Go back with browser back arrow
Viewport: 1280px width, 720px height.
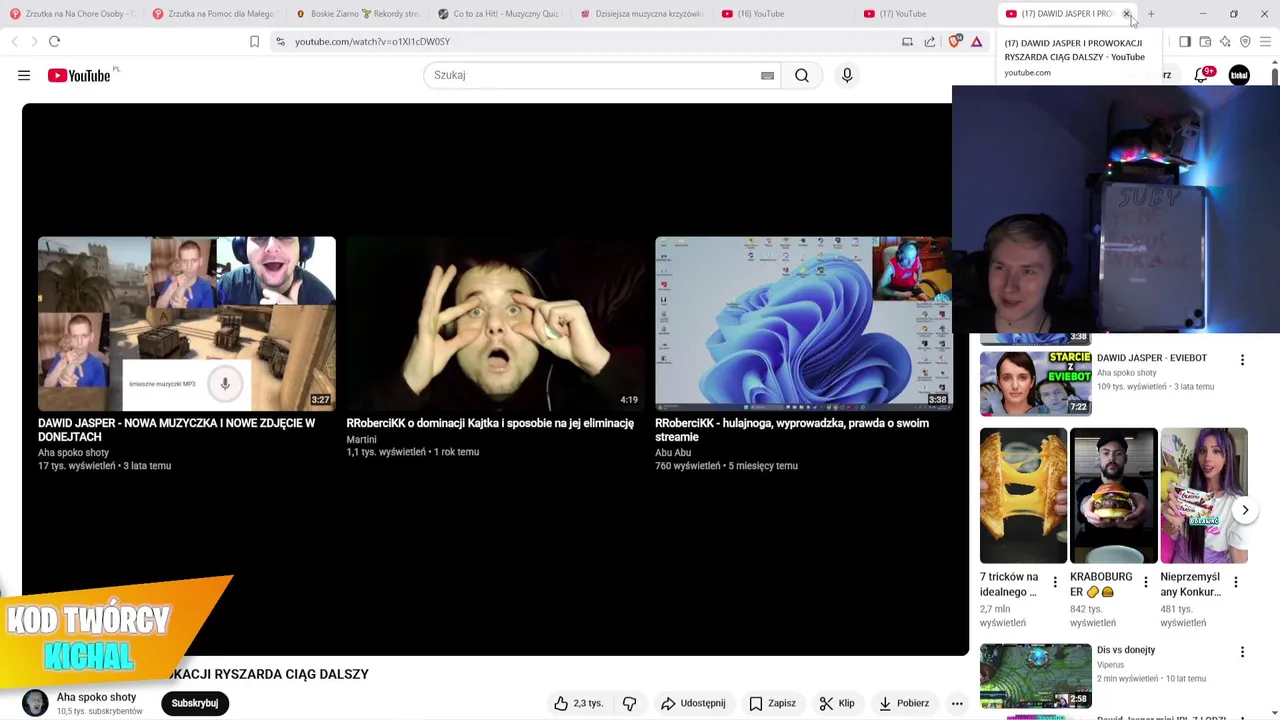tap(14, 41)
